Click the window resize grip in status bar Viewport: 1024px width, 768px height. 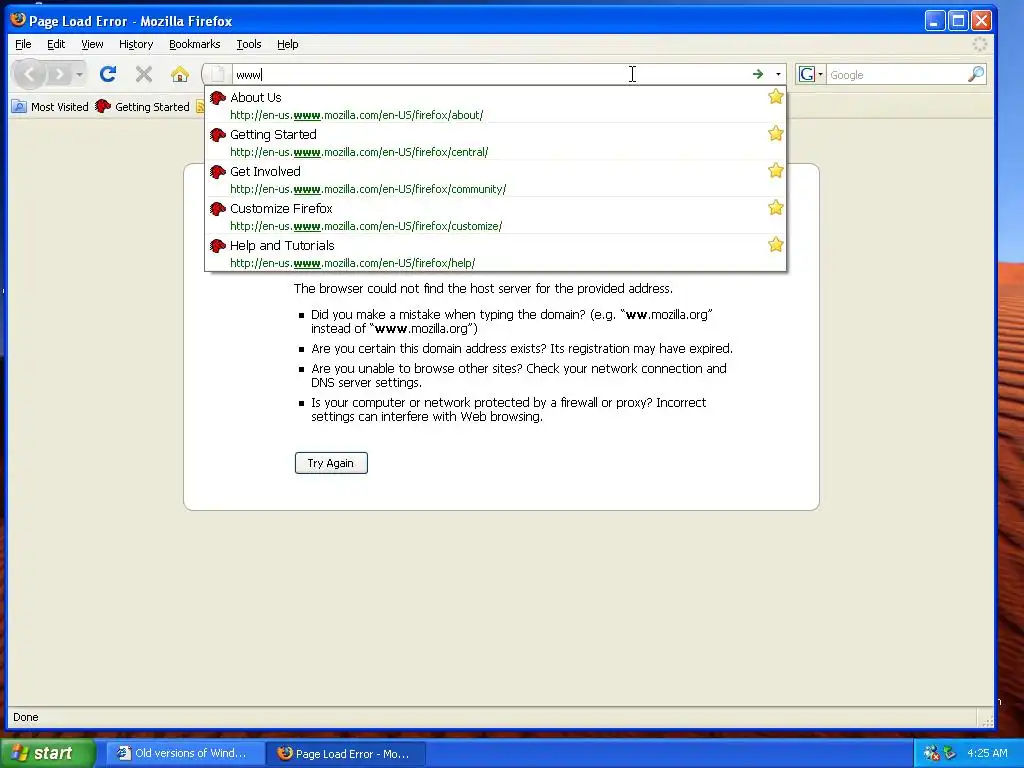coord(987,720)
